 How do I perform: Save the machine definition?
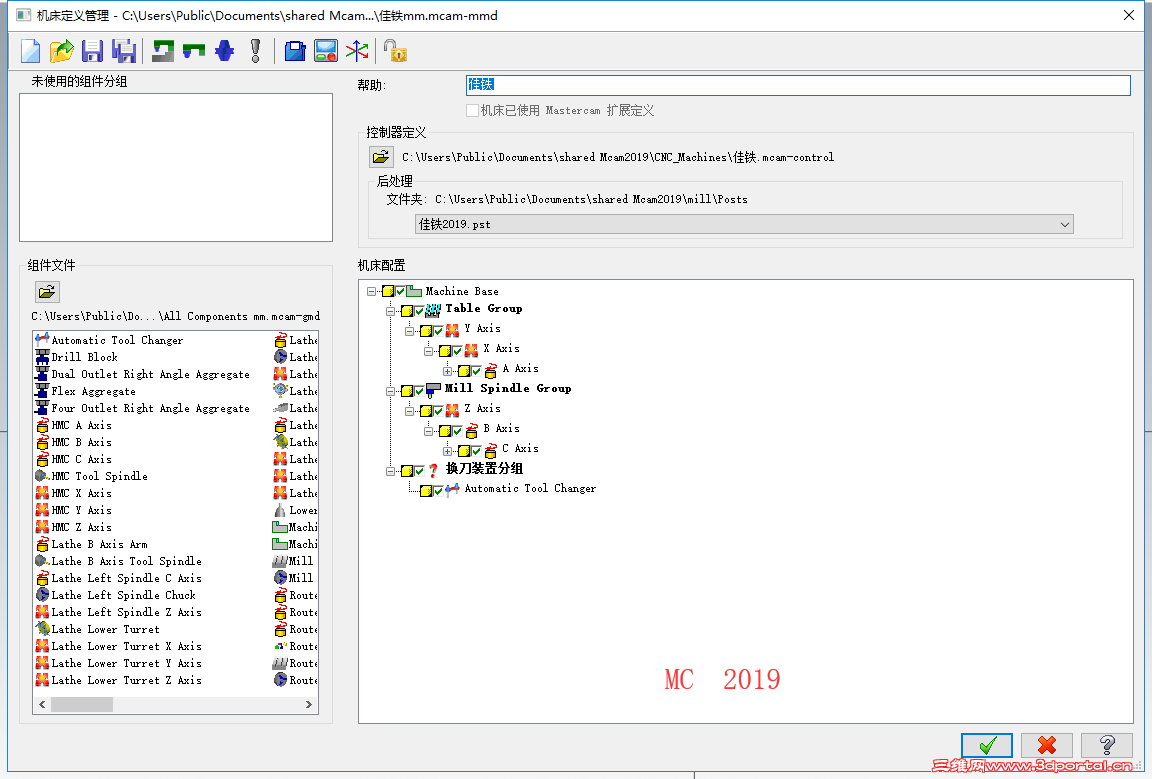click(93, 51)
